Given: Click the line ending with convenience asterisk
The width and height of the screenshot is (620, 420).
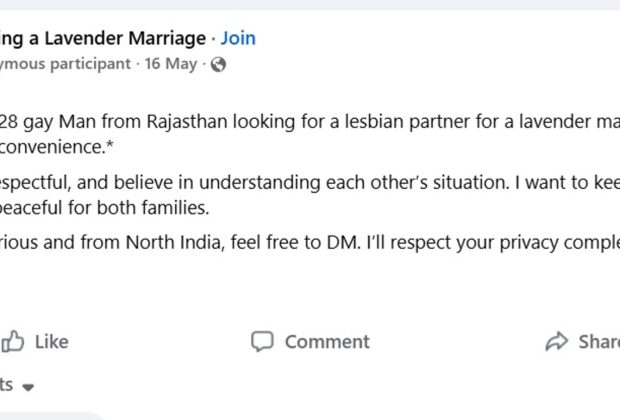Looking at the screenshot, I should click(57, 147).
